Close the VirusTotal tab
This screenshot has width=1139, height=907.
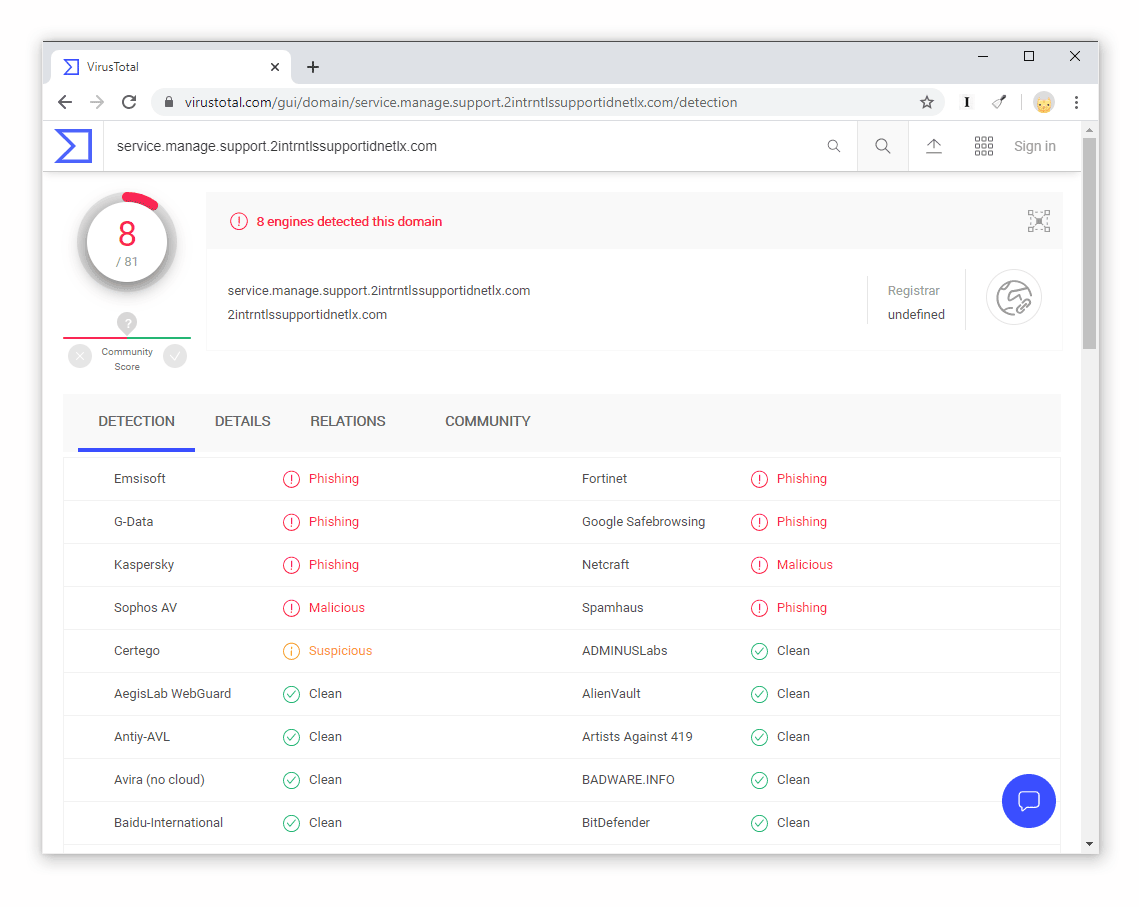click(x=275, y=67)
